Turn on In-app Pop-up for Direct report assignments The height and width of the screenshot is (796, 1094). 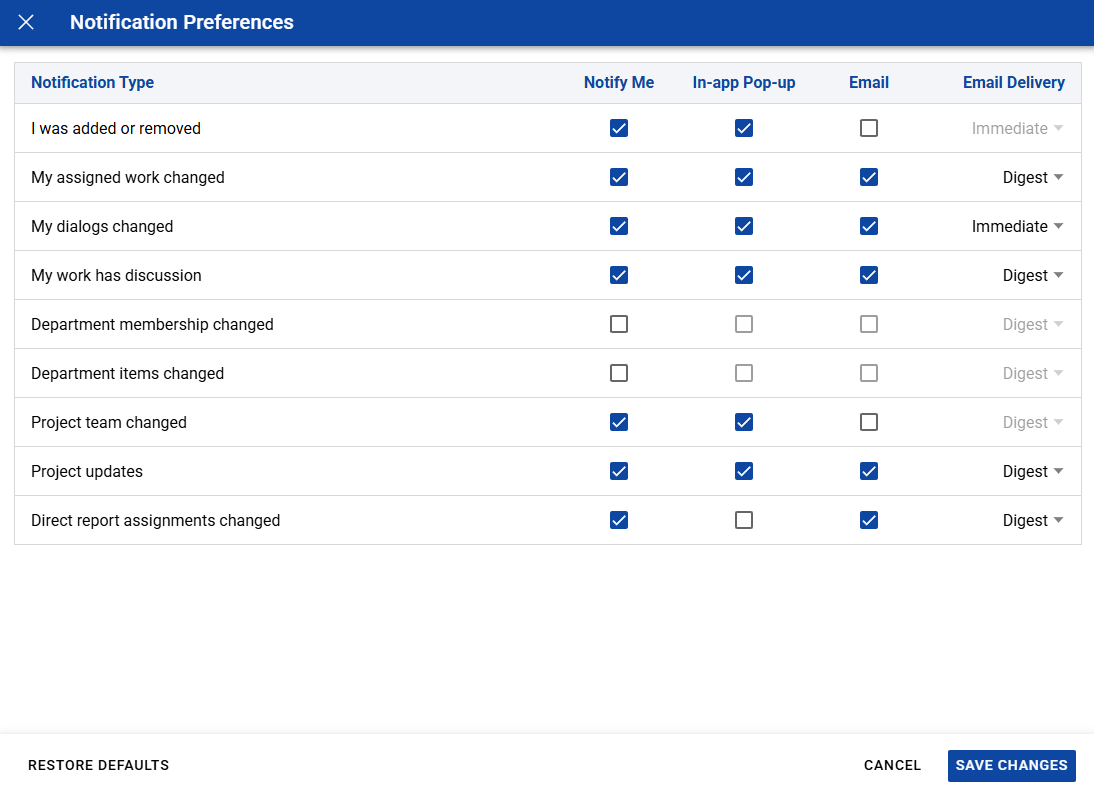coord(744,520)
